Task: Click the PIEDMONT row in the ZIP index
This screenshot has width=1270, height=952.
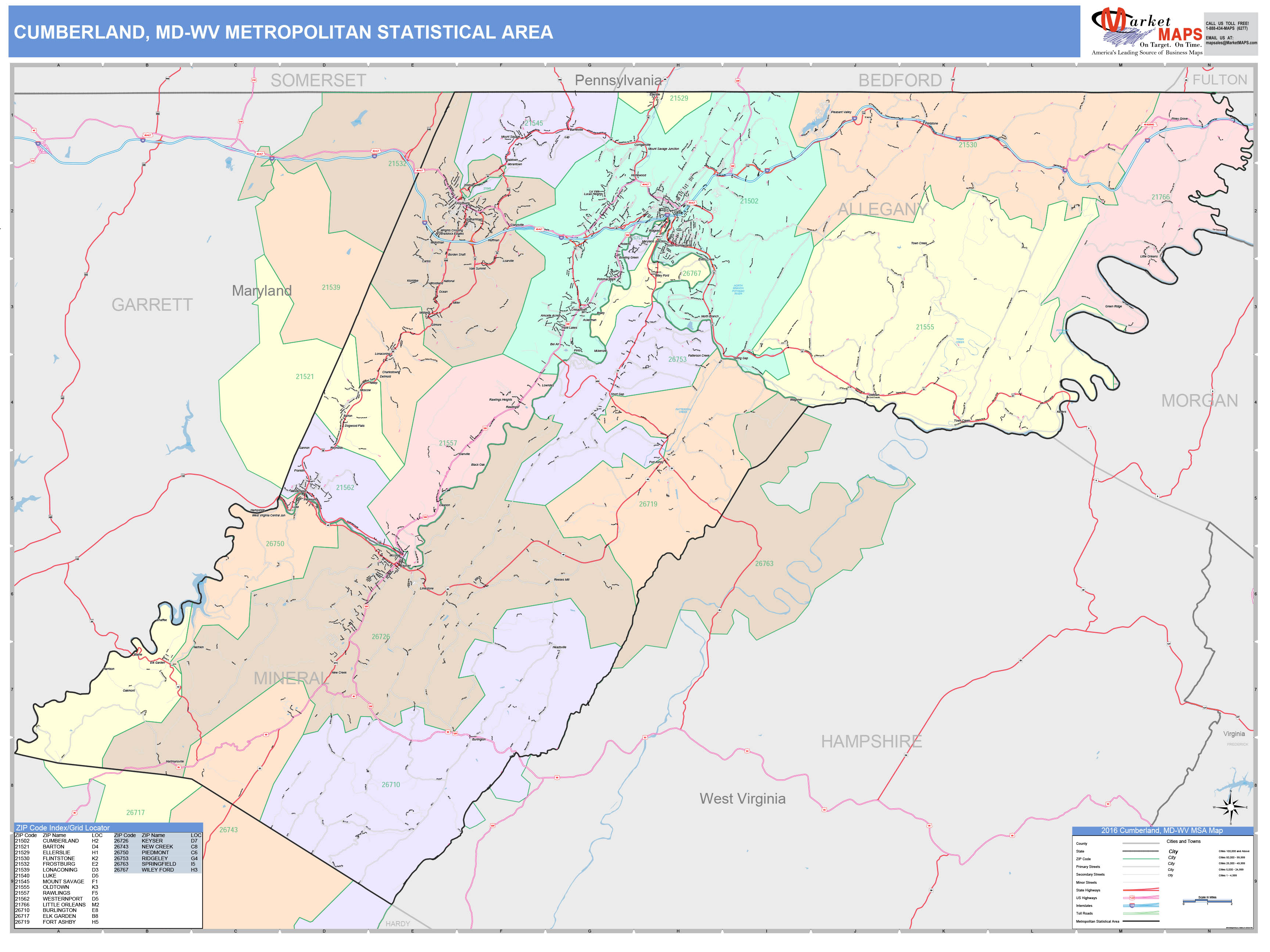Action: tap(156, 853)
